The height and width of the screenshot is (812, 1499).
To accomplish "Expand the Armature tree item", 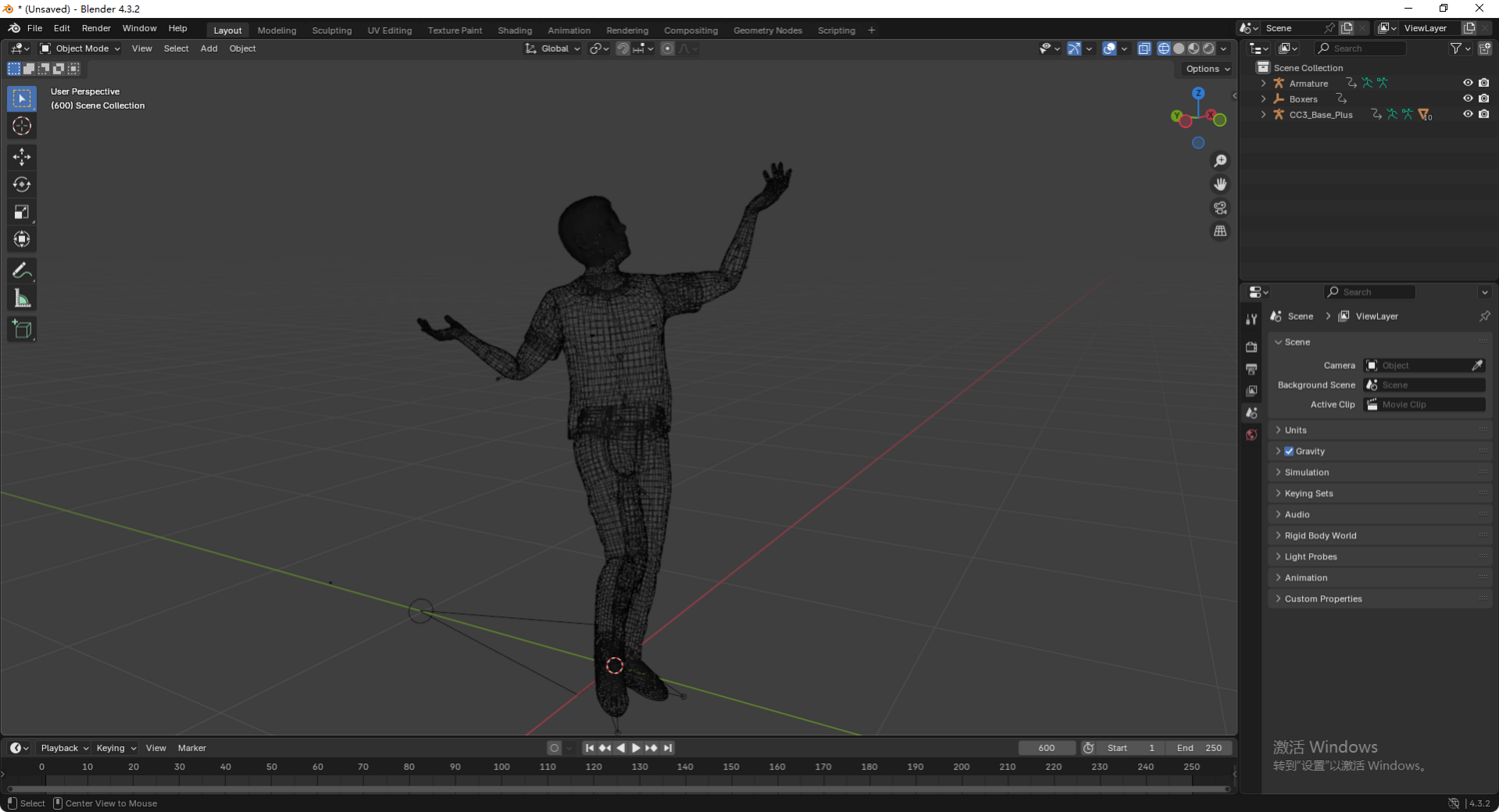I will (x=1263, y=83).
